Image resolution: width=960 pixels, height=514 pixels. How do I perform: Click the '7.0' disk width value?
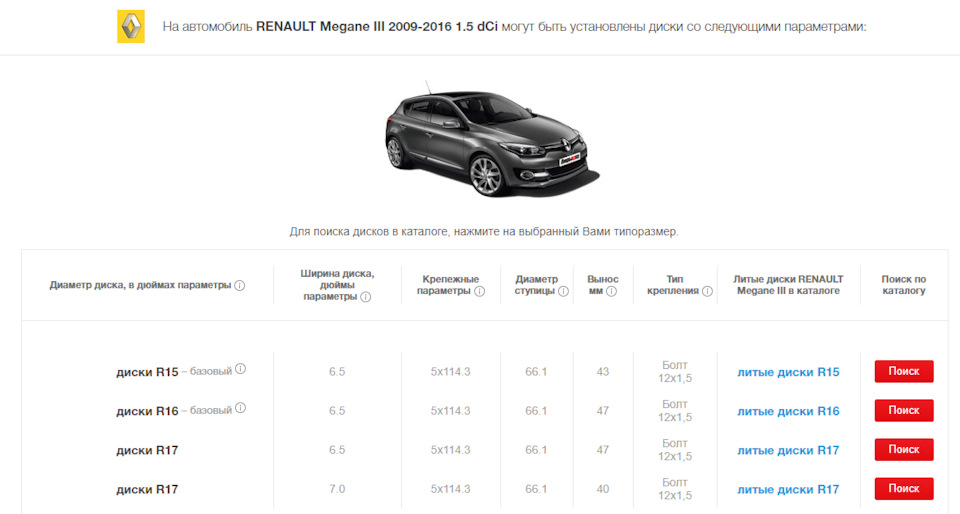point(337,489)
